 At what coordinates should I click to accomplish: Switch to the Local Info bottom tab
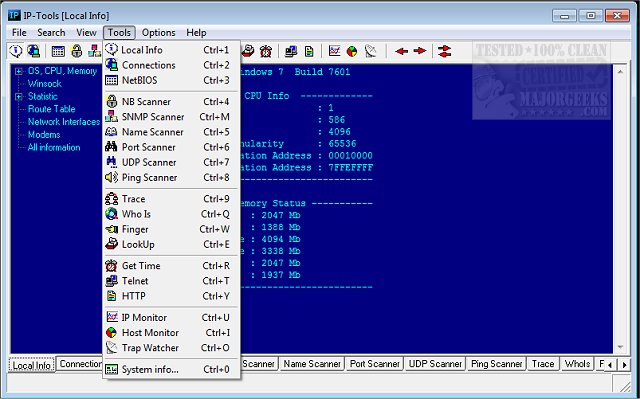[31, 365]
